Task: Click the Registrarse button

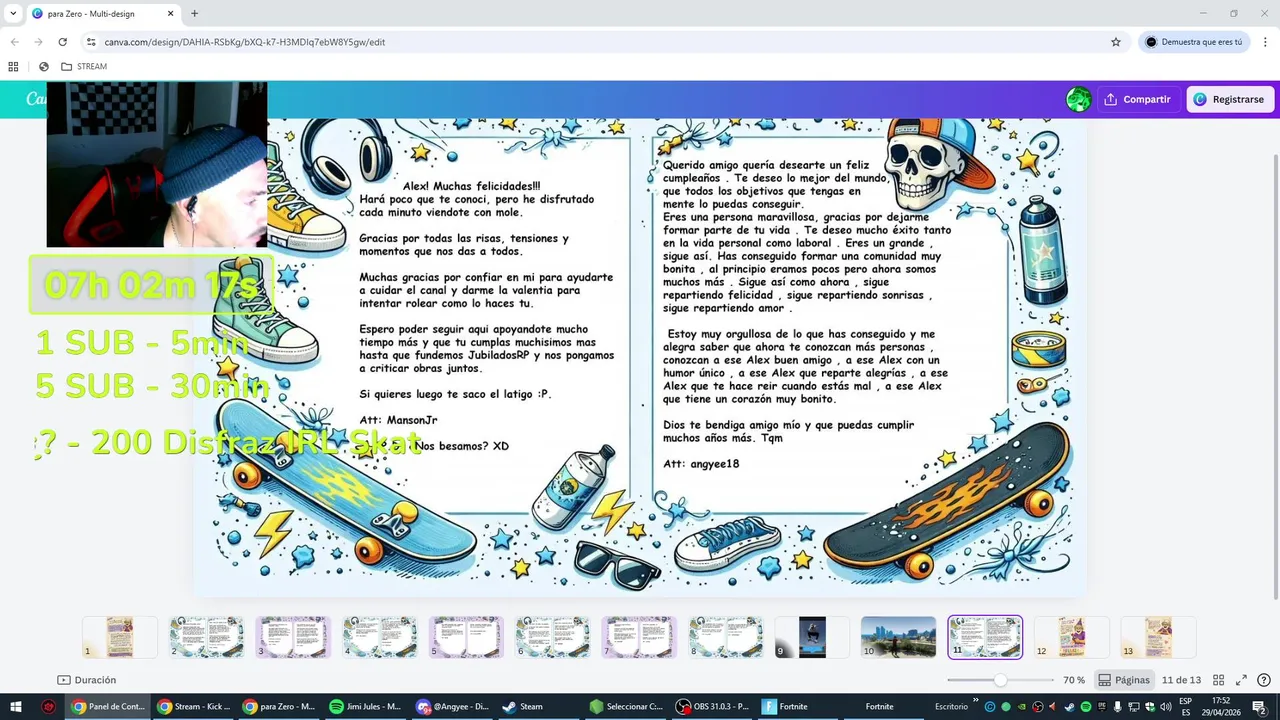Action: tap(1229, 99)
